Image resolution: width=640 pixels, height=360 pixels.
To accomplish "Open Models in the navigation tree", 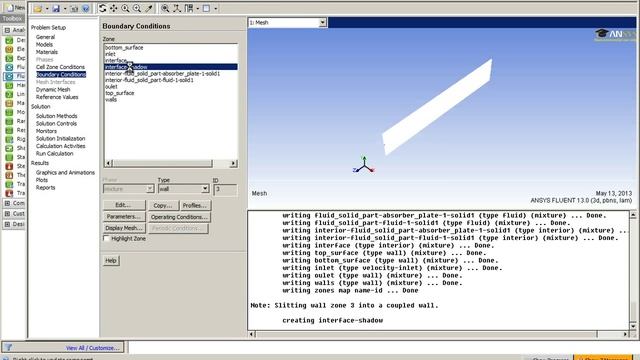I will pos(44,44).
